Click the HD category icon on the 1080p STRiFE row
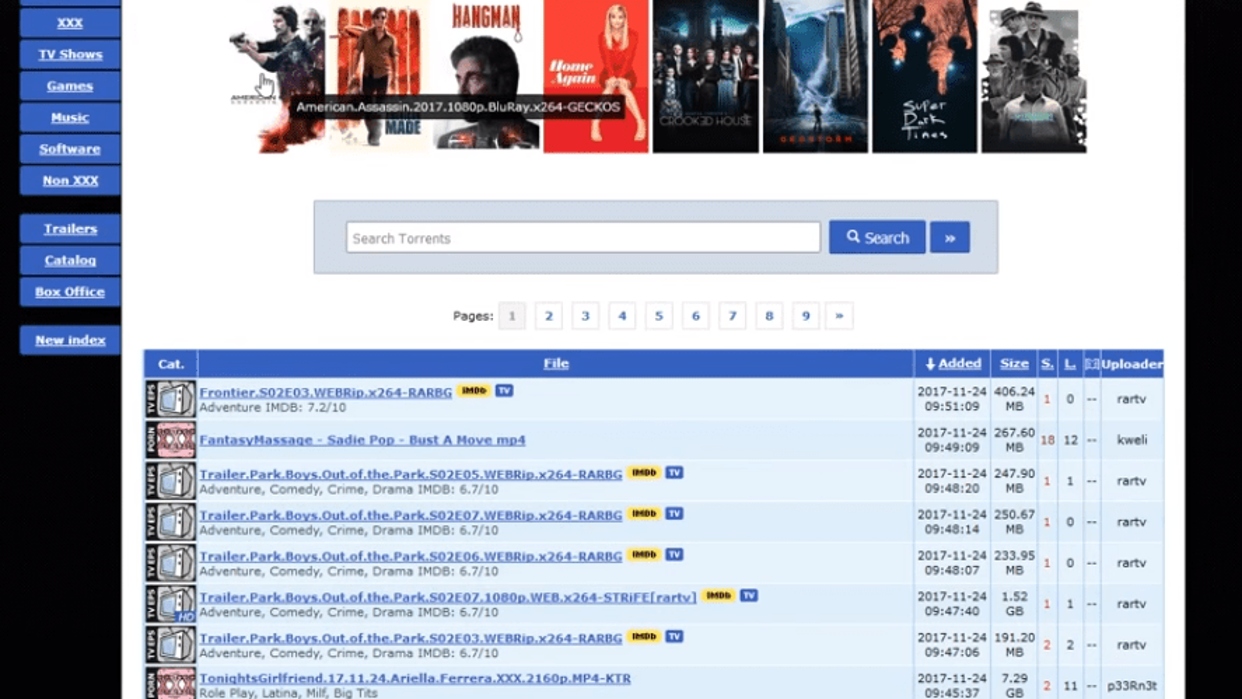 pos(170,604)
